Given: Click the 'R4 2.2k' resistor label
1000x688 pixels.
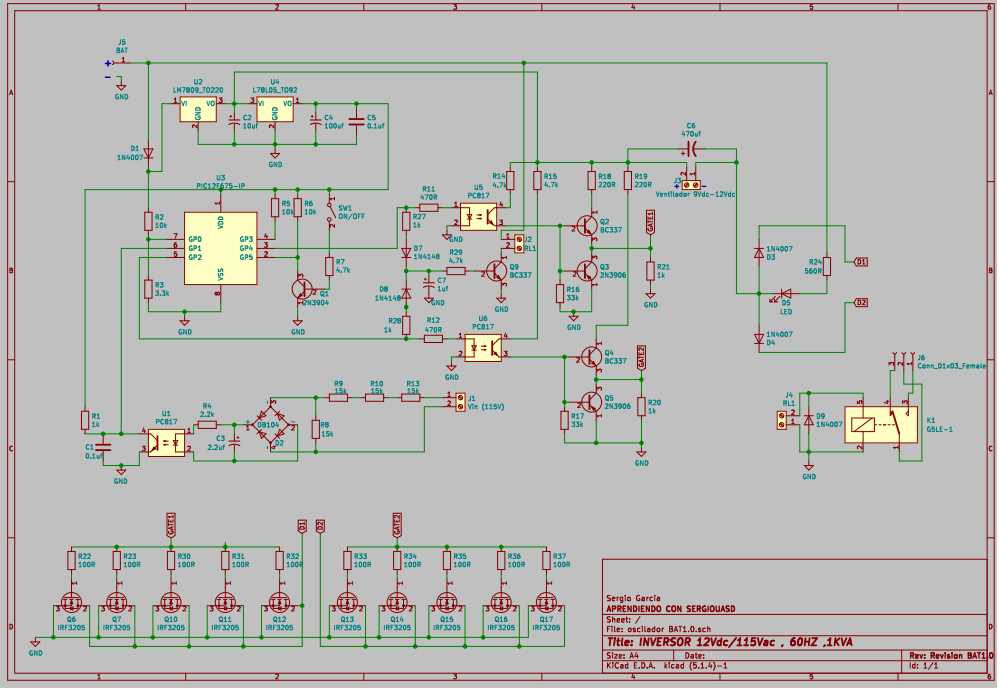Looking at the screenshot, I should coord(207,410).
